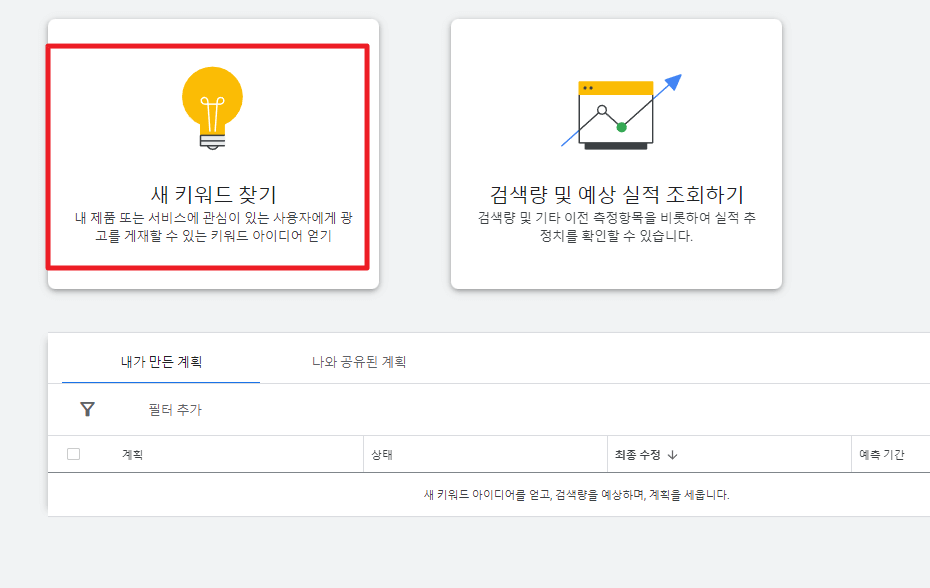This screenshot has width=930, height=588.
Task: Click the magnifier detail in the chart illustration
Action: tap(601, 110)
